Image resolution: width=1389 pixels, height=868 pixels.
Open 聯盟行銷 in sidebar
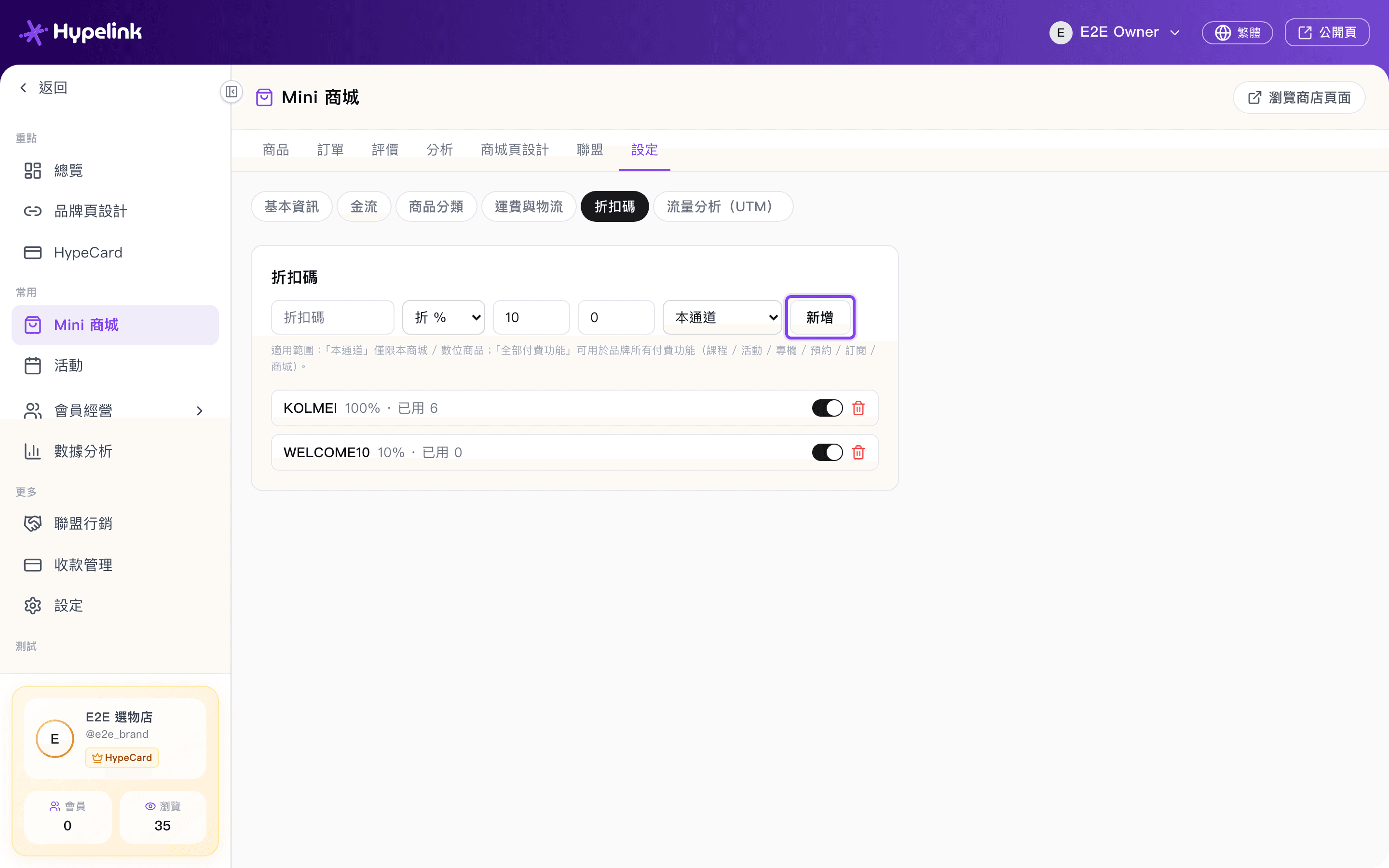pos(115,524)
